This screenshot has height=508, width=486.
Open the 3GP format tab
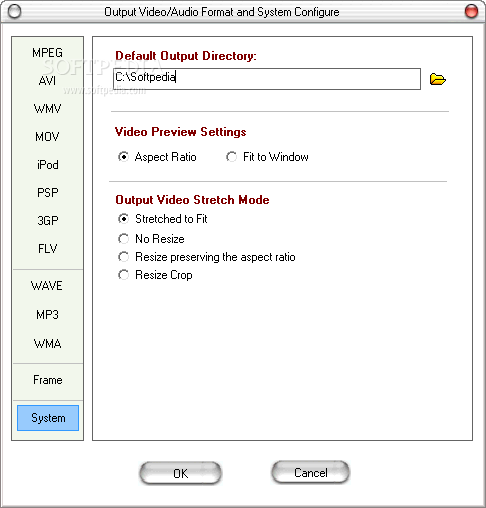[x=47, y=221]
